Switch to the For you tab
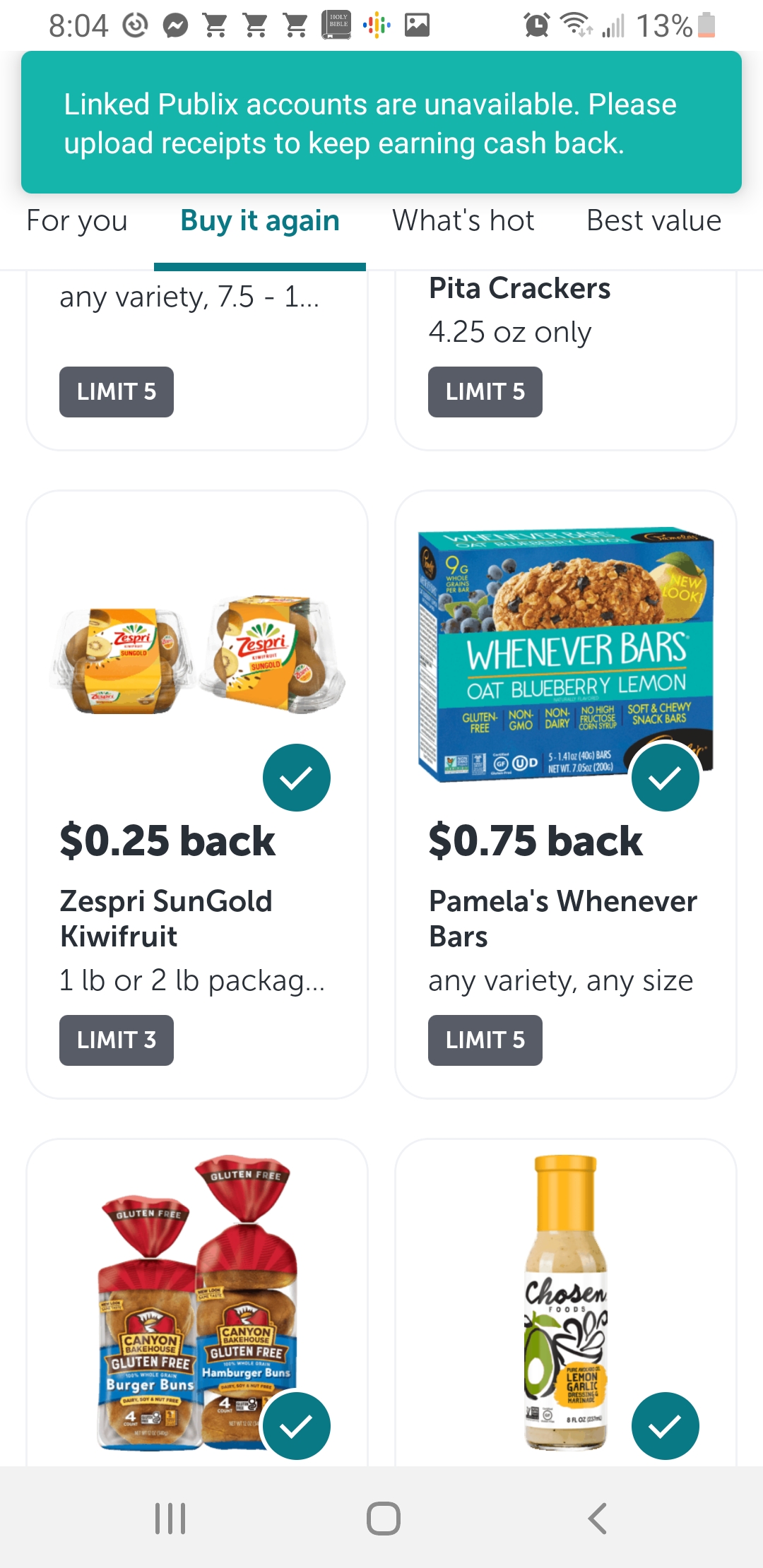The image size is (763, 1568). (x=77, y=221)
